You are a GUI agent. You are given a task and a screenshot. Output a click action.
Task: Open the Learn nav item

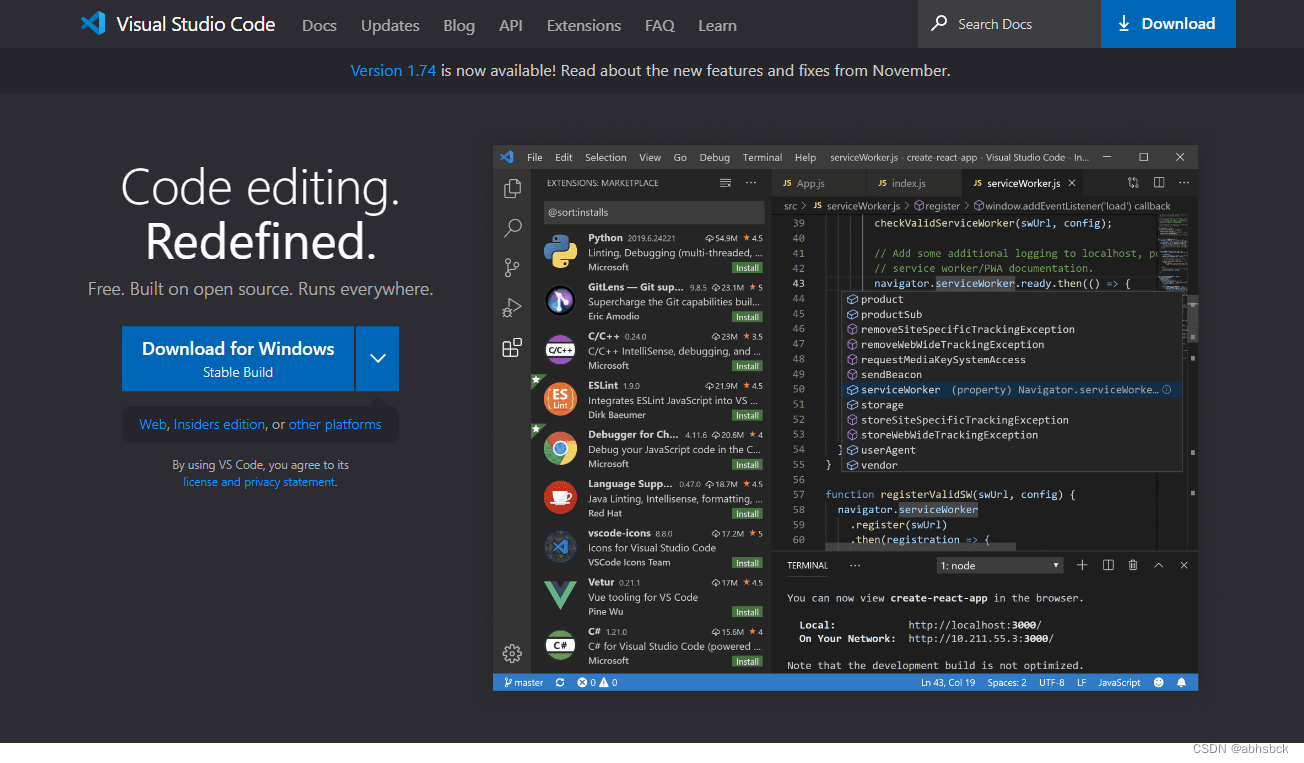(x=717, y=26)
